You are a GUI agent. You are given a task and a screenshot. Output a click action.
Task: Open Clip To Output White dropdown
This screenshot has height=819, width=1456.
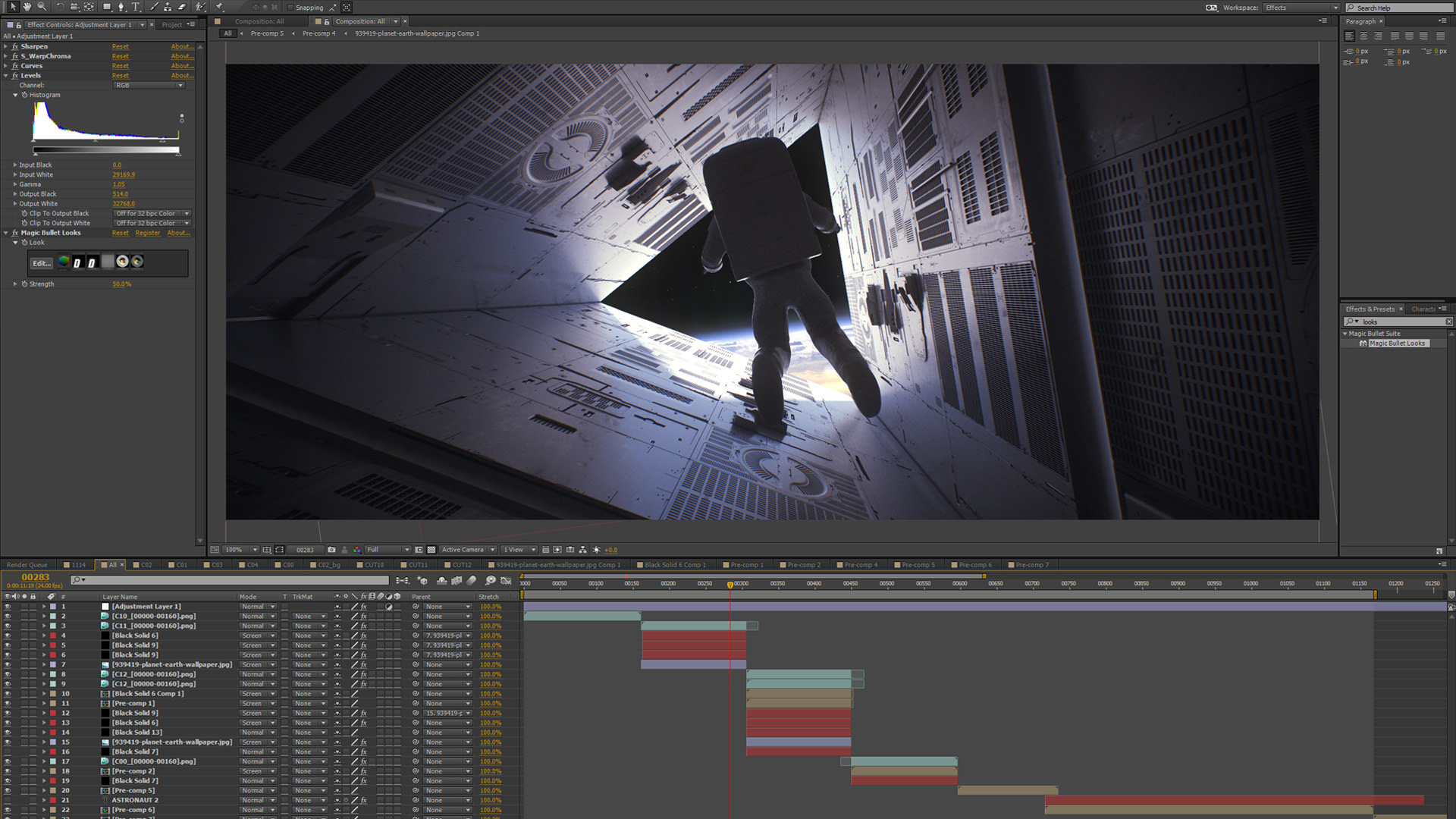coord(152,224)
